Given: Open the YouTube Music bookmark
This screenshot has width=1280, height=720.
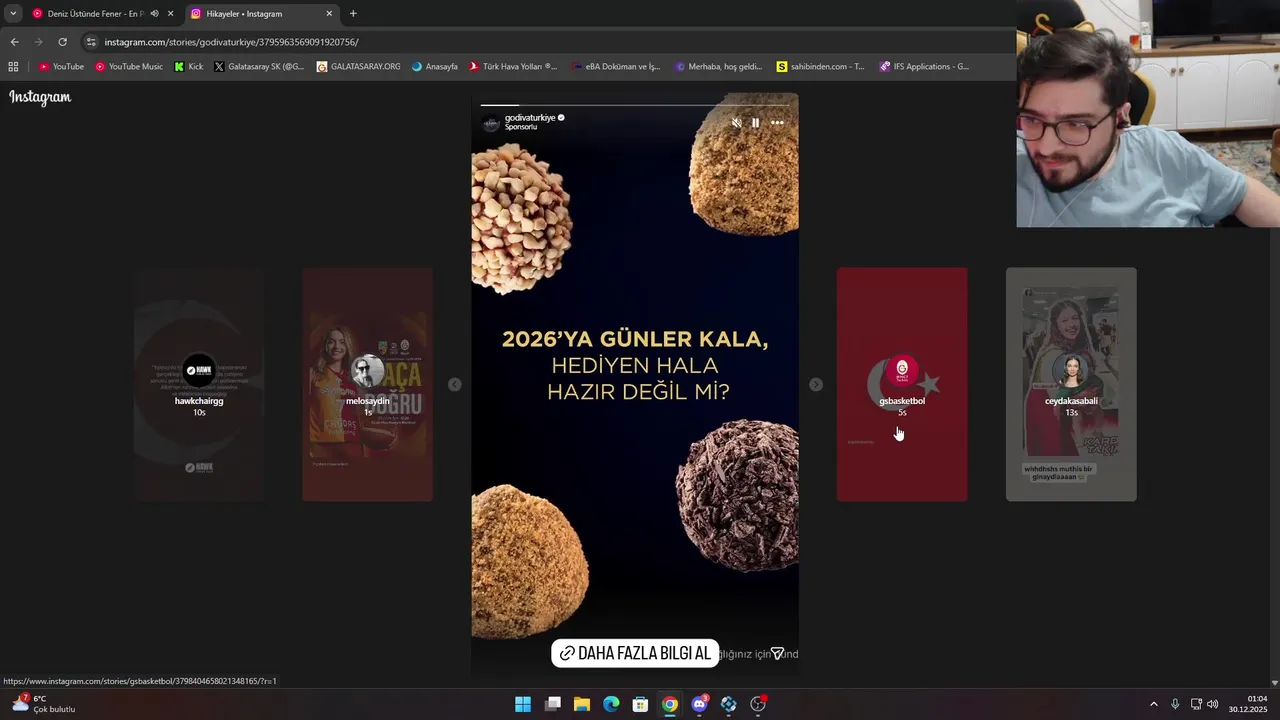Looking at the screenshot, I should 129,67.
